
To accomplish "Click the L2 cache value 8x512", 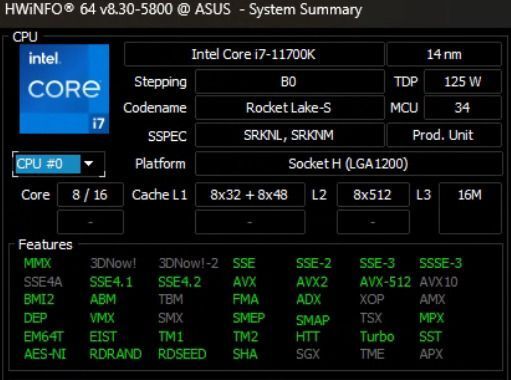I will click(x=373, y=195).
